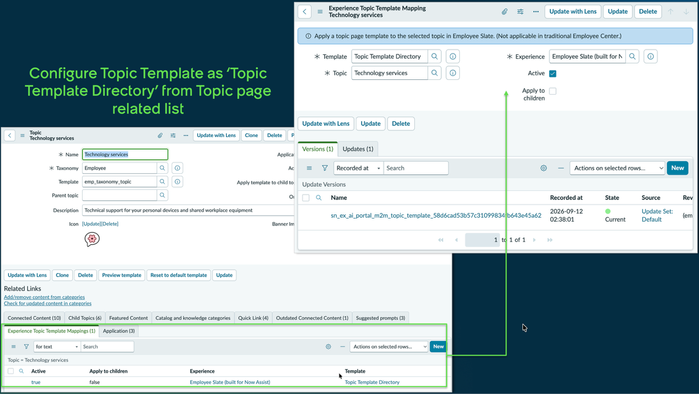Image resolution: width=699 pixels, height=394 pixels.
Task: Click lookup magnifier beside Experience field
Action: point(633,57)
